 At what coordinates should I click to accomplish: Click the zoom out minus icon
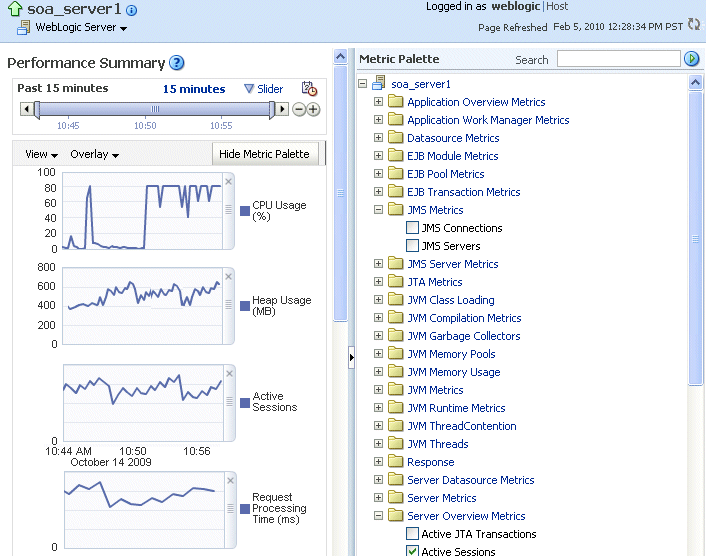[x=299, y=109]
